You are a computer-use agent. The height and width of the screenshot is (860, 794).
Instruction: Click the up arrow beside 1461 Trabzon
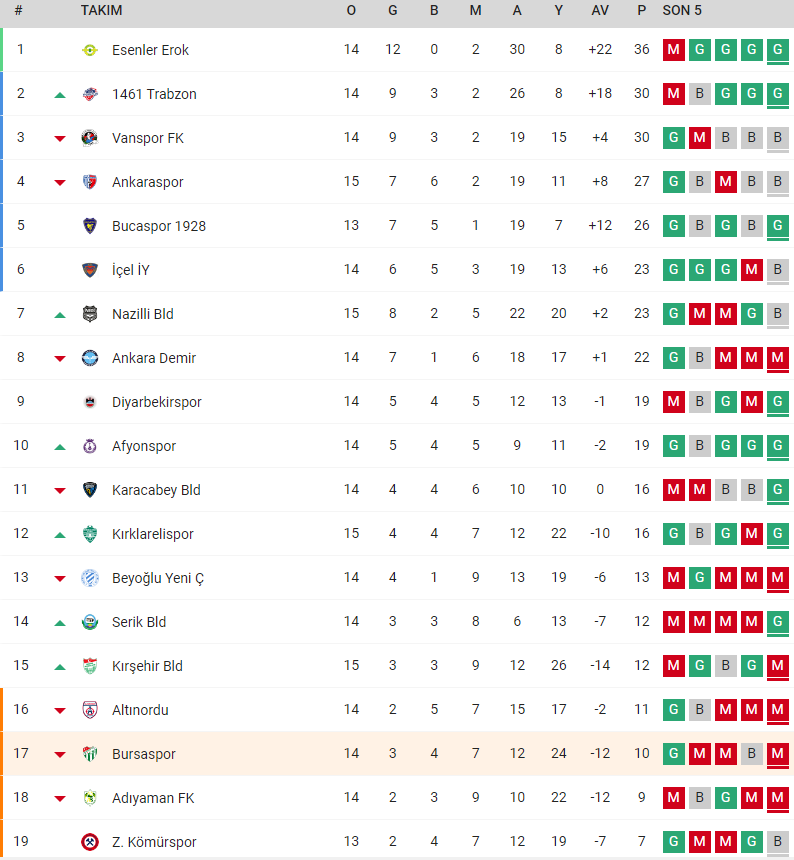pyautogui.click(x=60, y=95)
